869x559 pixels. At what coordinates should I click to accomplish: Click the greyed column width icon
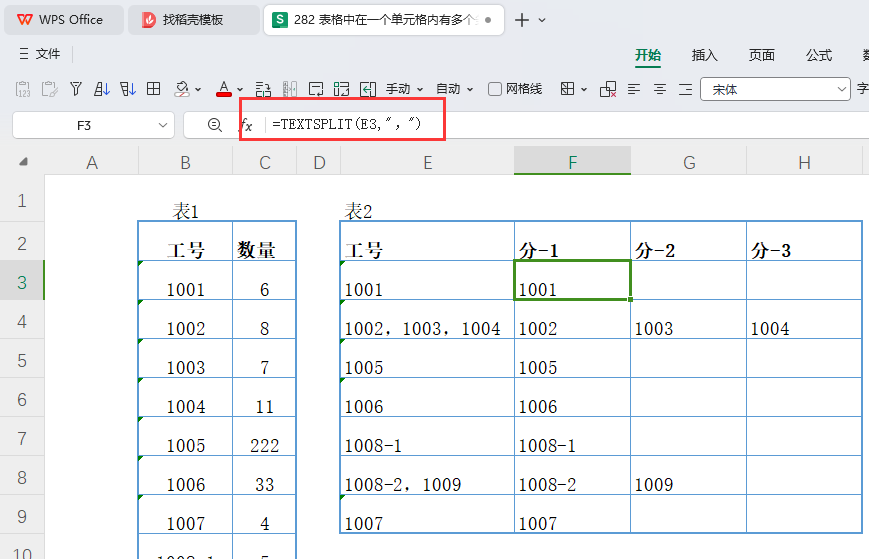tap(290, 89)
